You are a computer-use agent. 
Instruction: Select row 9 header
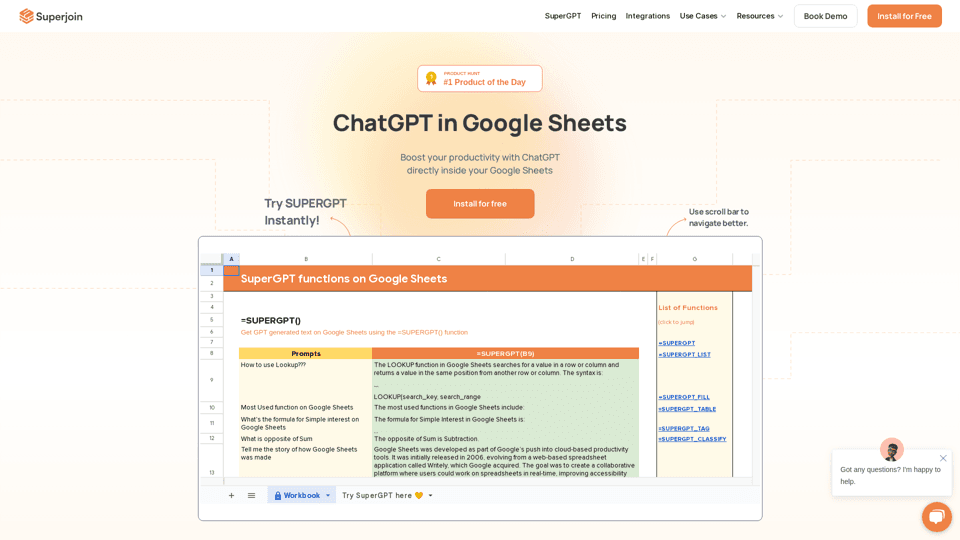212,380
